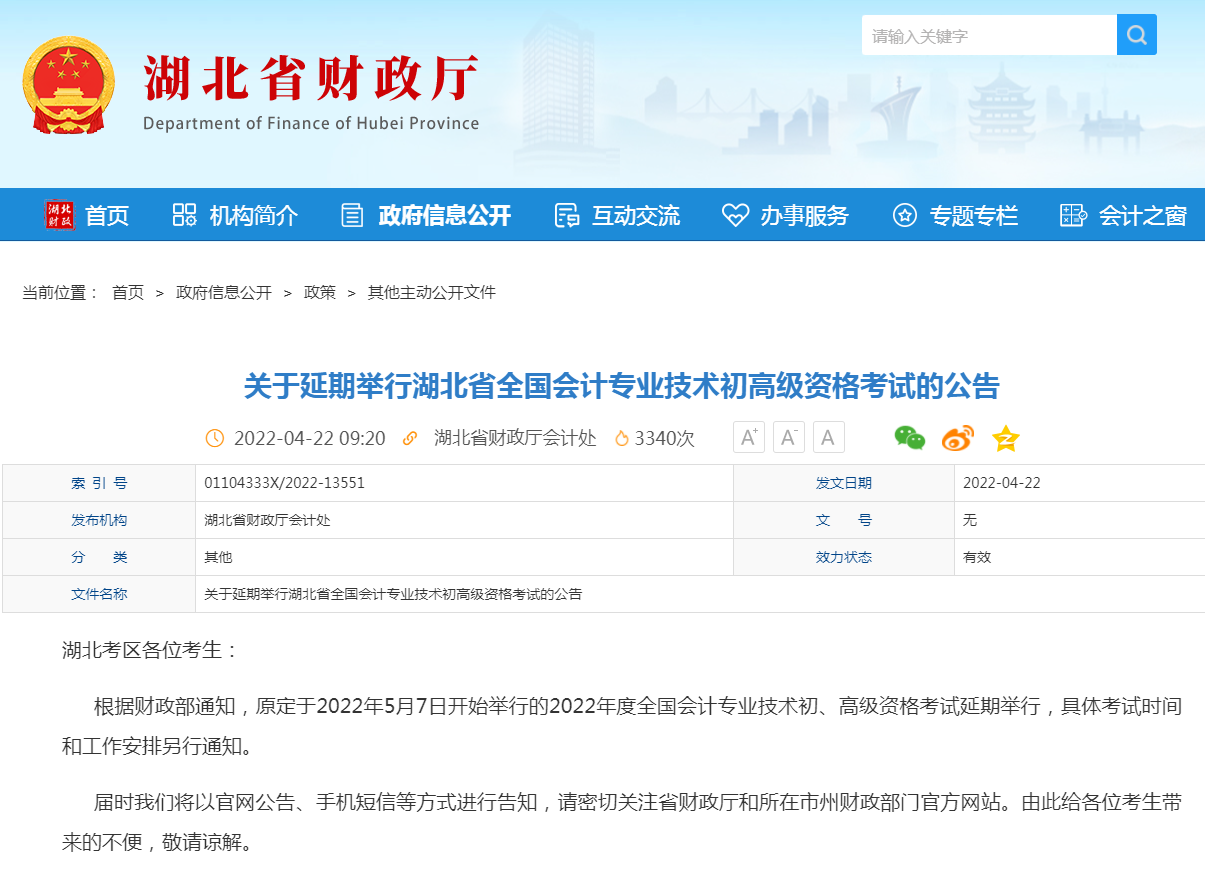Share article via WeChat icon
Image resolution: width=1205 pixels, height=872 pixels.
(909, 438)
